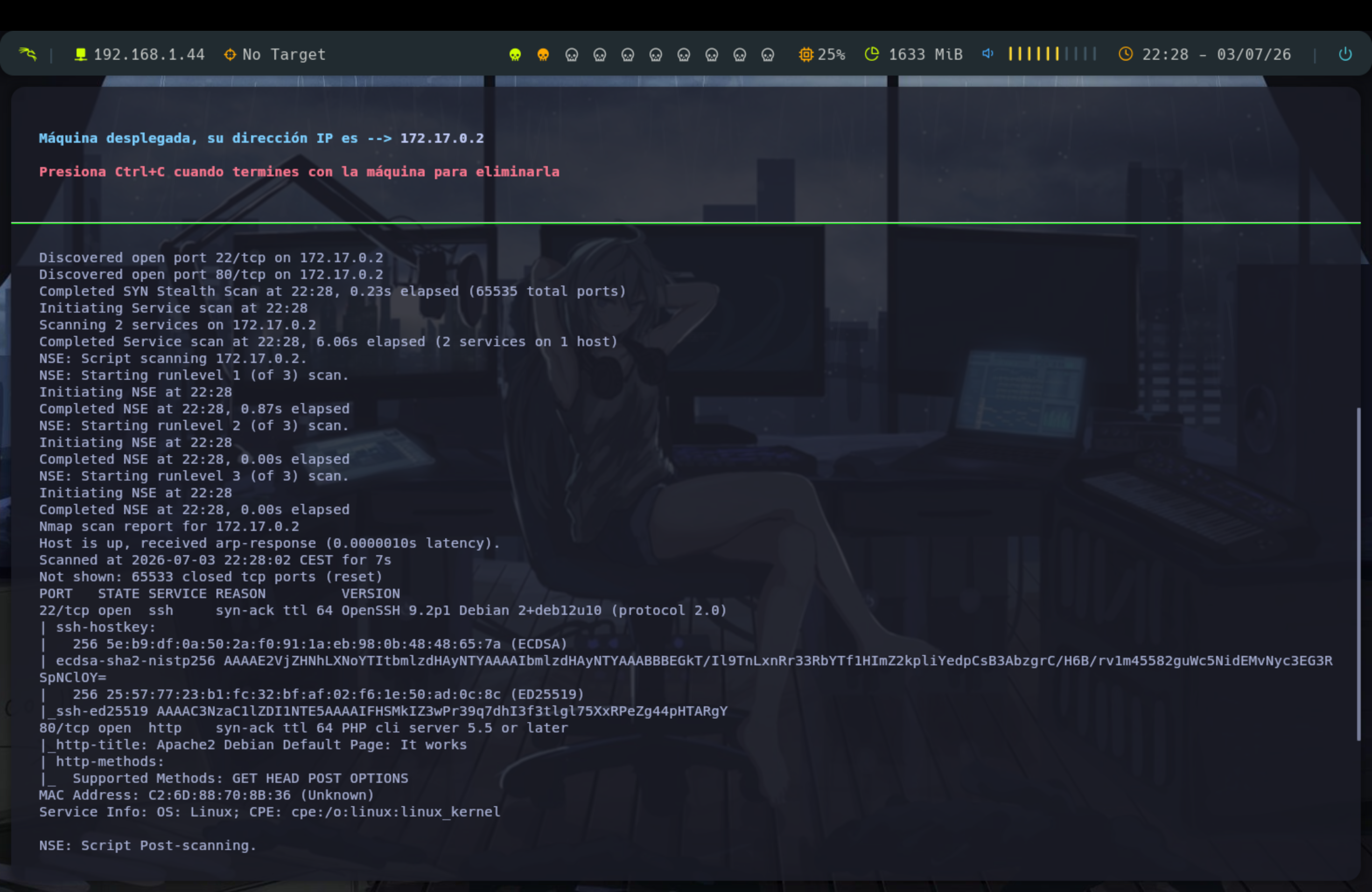This screenshot has width=1372, height=892.
Task: Click the Service Info OS Linux line
Action: (270, 812)
